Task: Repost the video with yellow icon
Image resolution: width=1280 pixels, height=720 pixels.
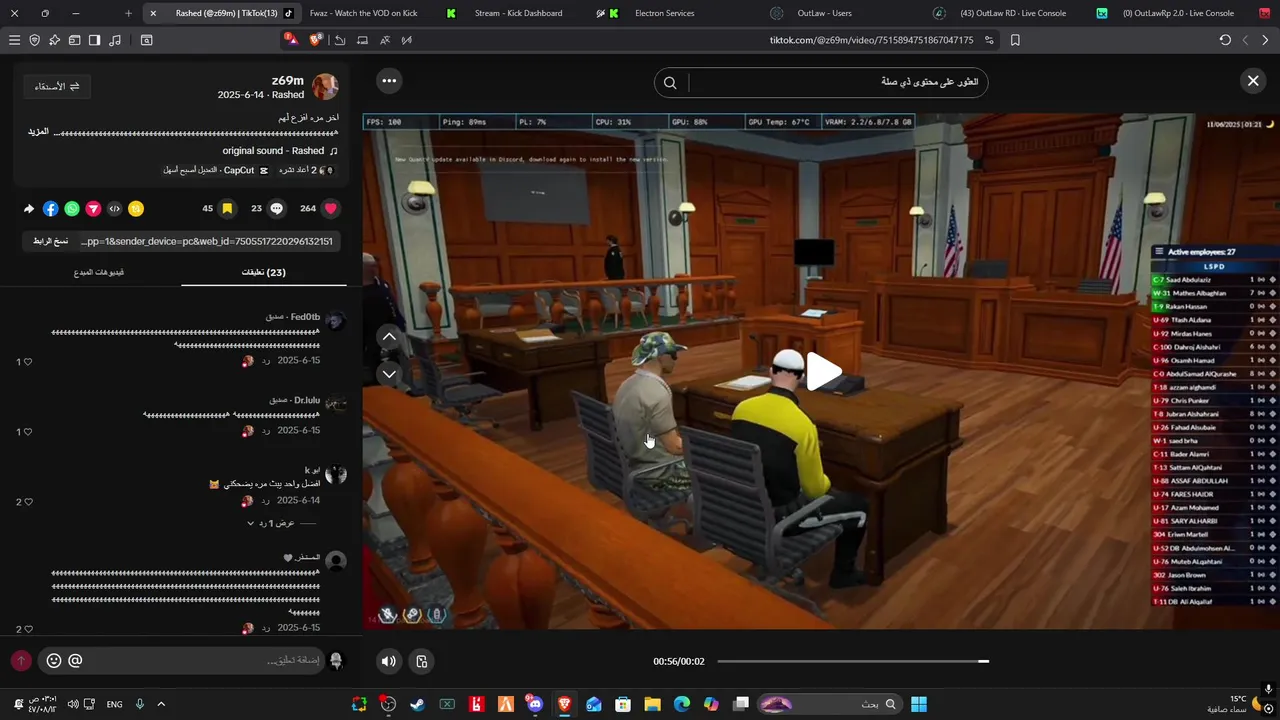Action: 136,209
